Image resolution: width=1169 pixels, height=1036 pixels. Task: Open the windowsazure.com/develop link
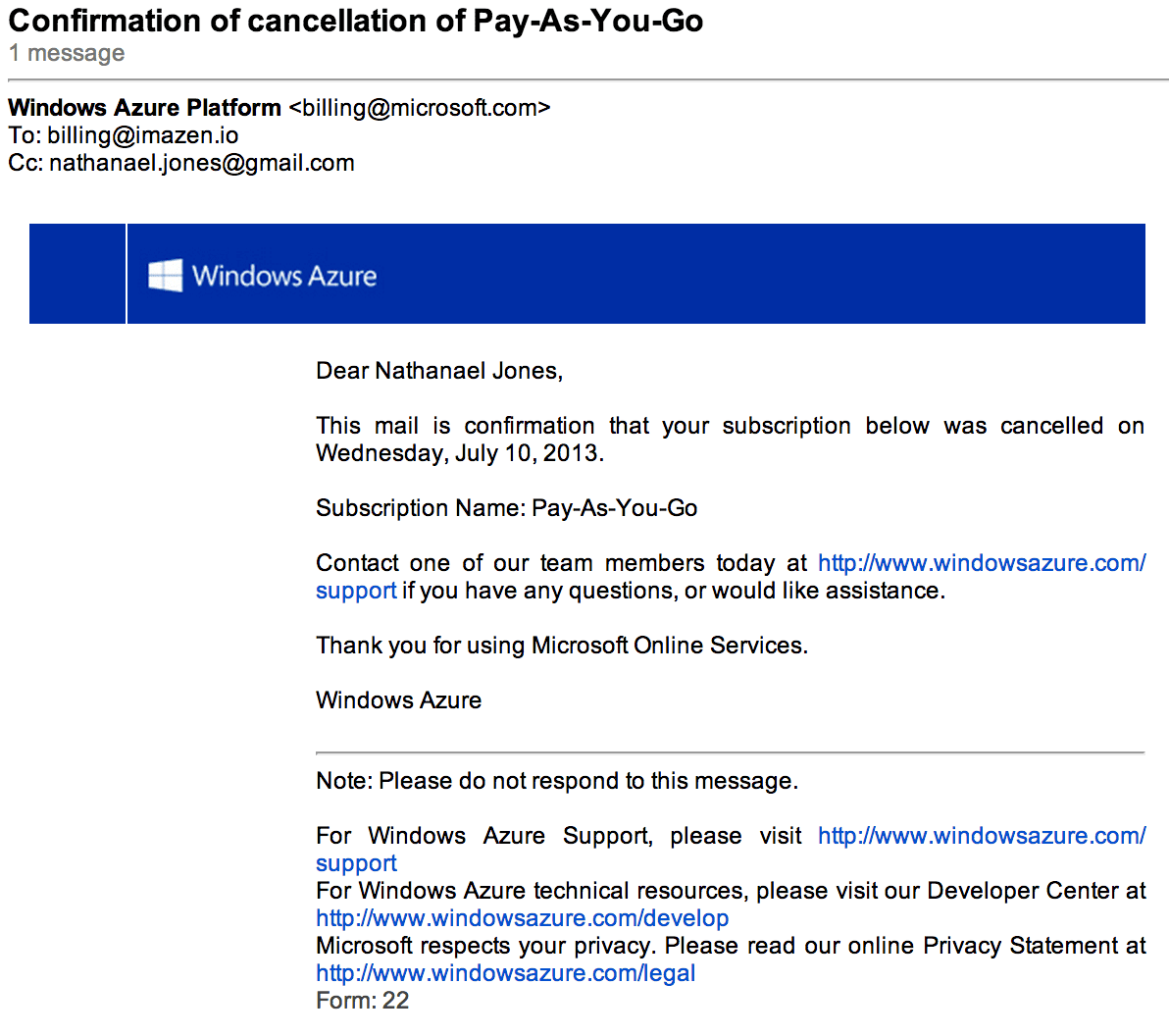tap(522, 918)
